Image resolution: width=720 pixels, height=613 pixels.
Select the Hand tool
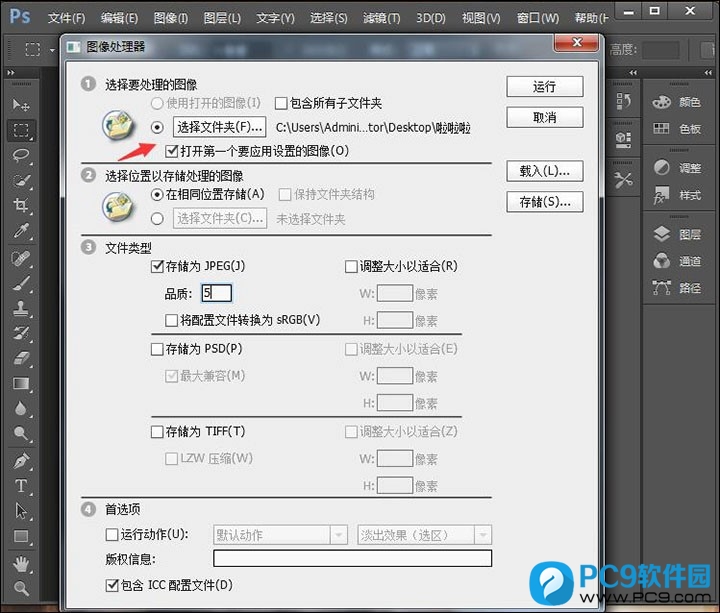(x=21, y=564)
